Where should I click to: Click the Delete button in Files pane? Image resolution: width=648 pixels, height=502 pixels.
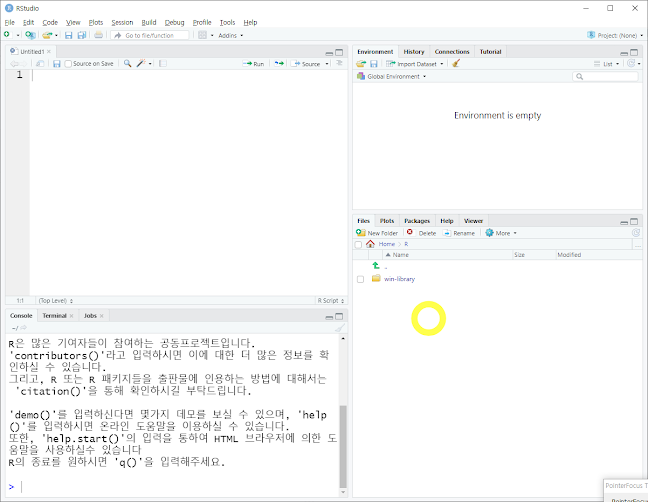[x=422, y=233]
